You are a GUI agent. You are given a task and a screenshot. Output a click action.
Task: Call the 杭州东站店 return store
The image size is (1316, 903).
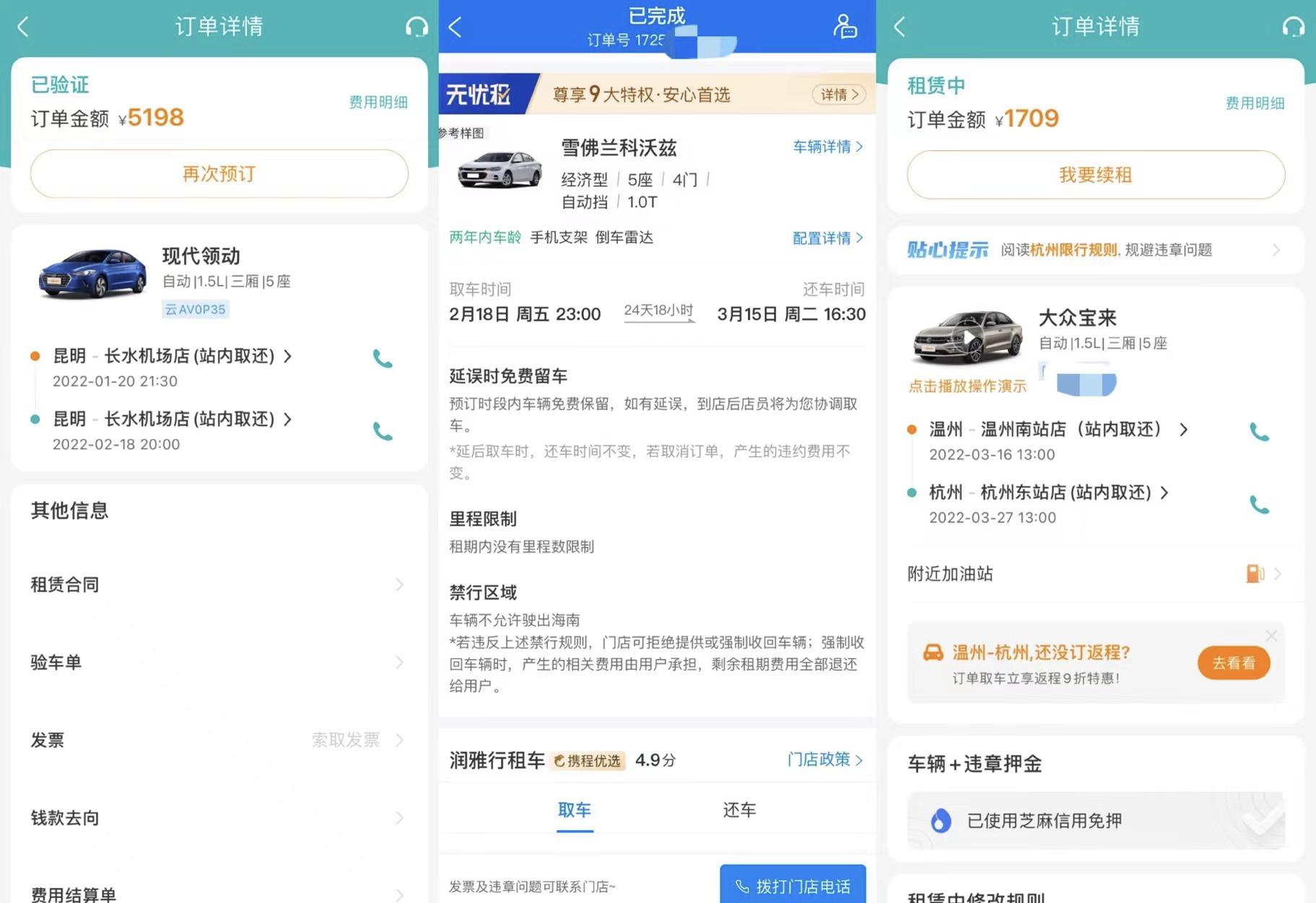tap(1260, 505)
